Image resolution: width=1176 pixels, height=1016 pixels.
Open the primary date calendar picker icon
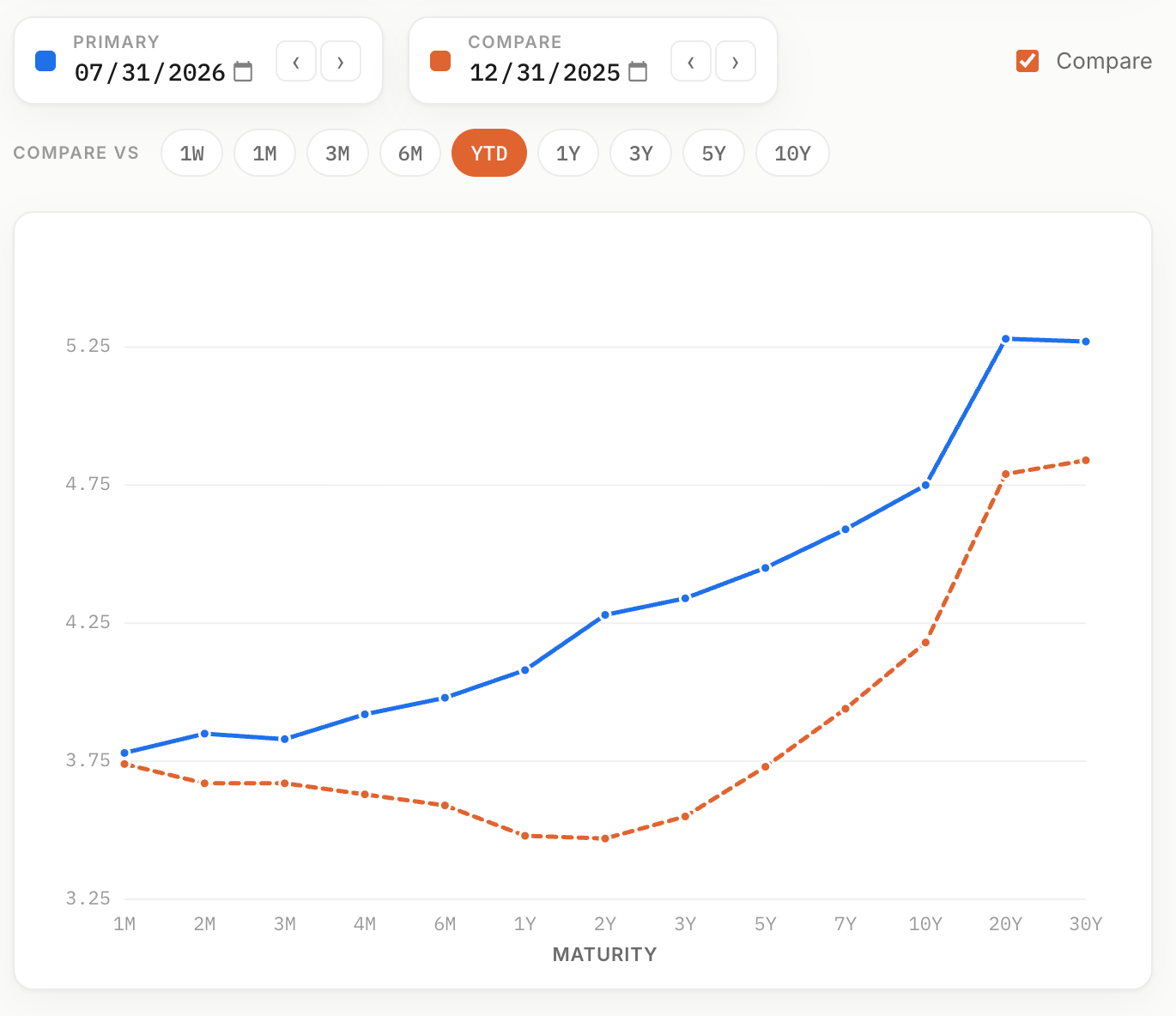[244, 72]
